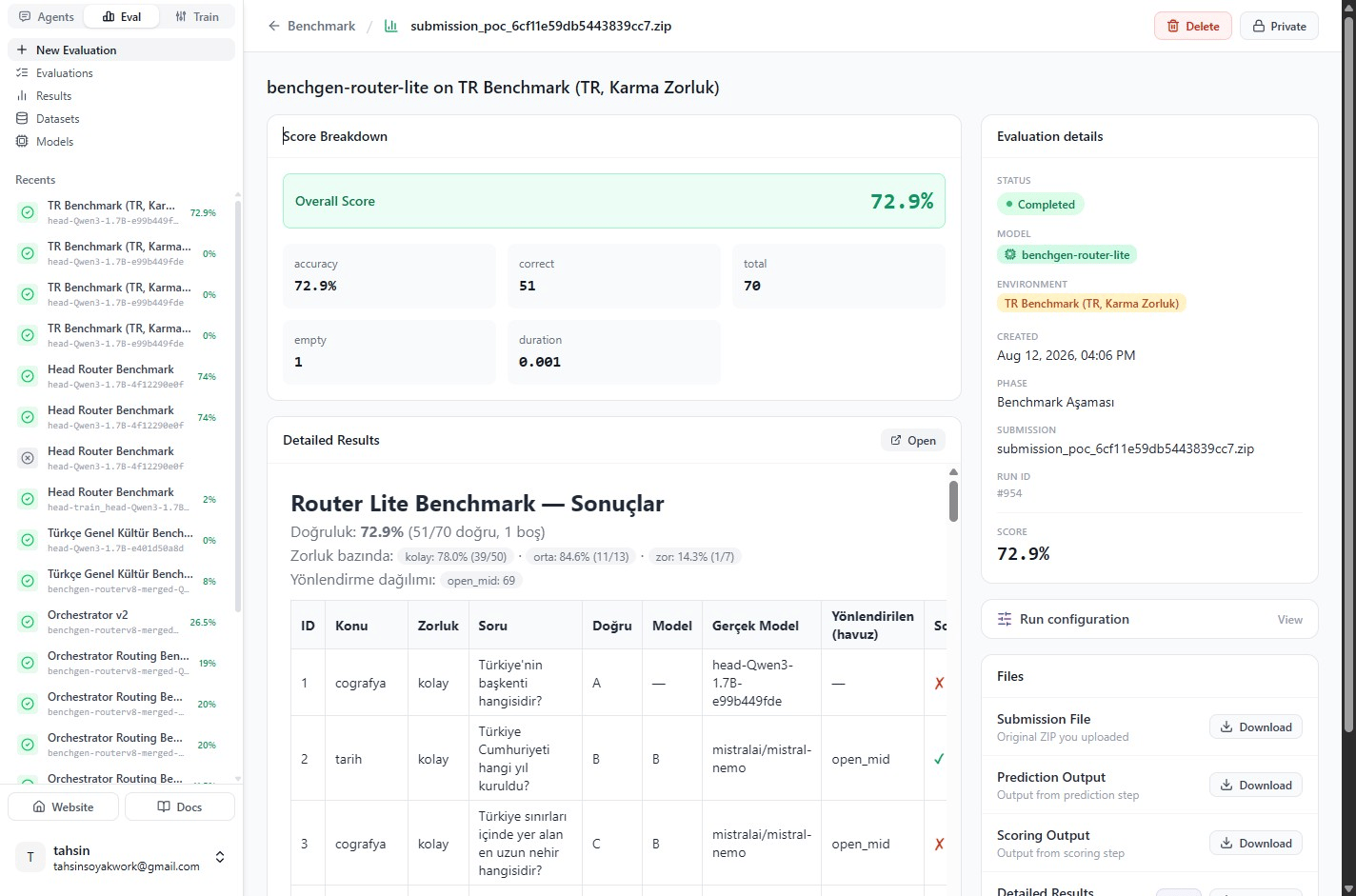Viewport: 1356px width, 896px height.
Task: View the Run configuration
Action: (1289, 619)
